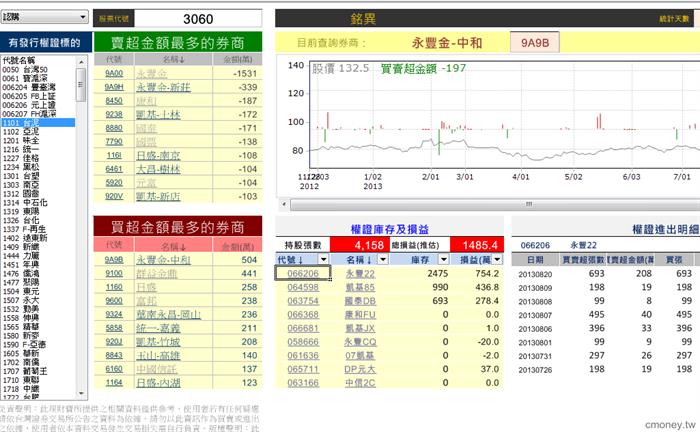Open broker code 7790 link
700x432 pixels.
114,142
